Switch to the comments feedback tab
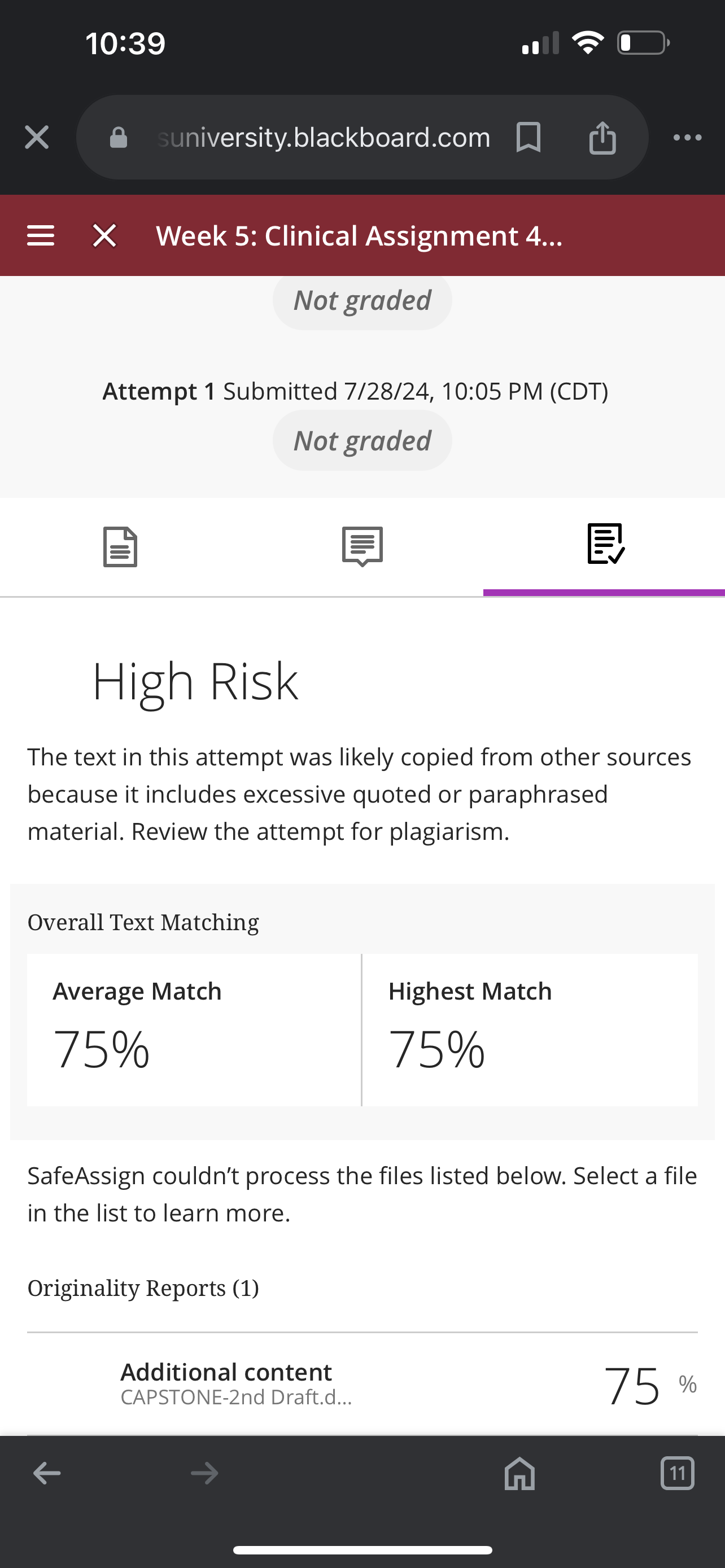Image resolution: width=725 pixels, height=1568 pixels. tap(362, 546)
